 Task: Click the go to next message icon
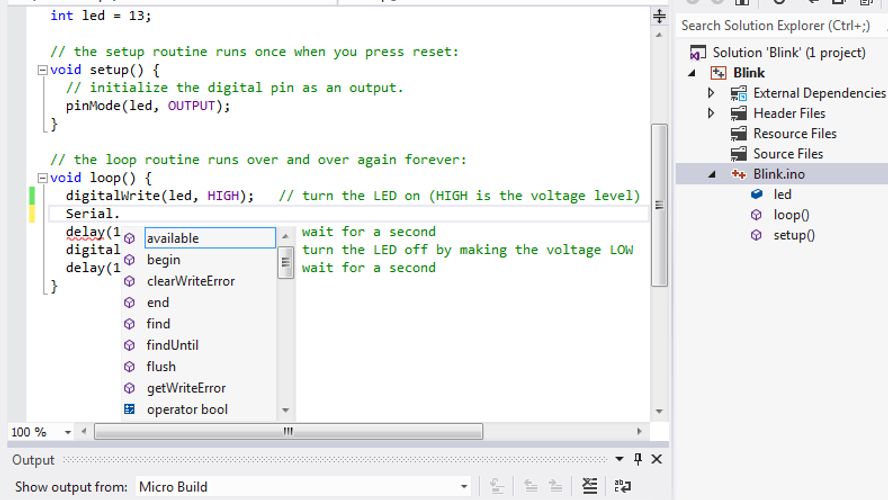[x=555, y=486]
